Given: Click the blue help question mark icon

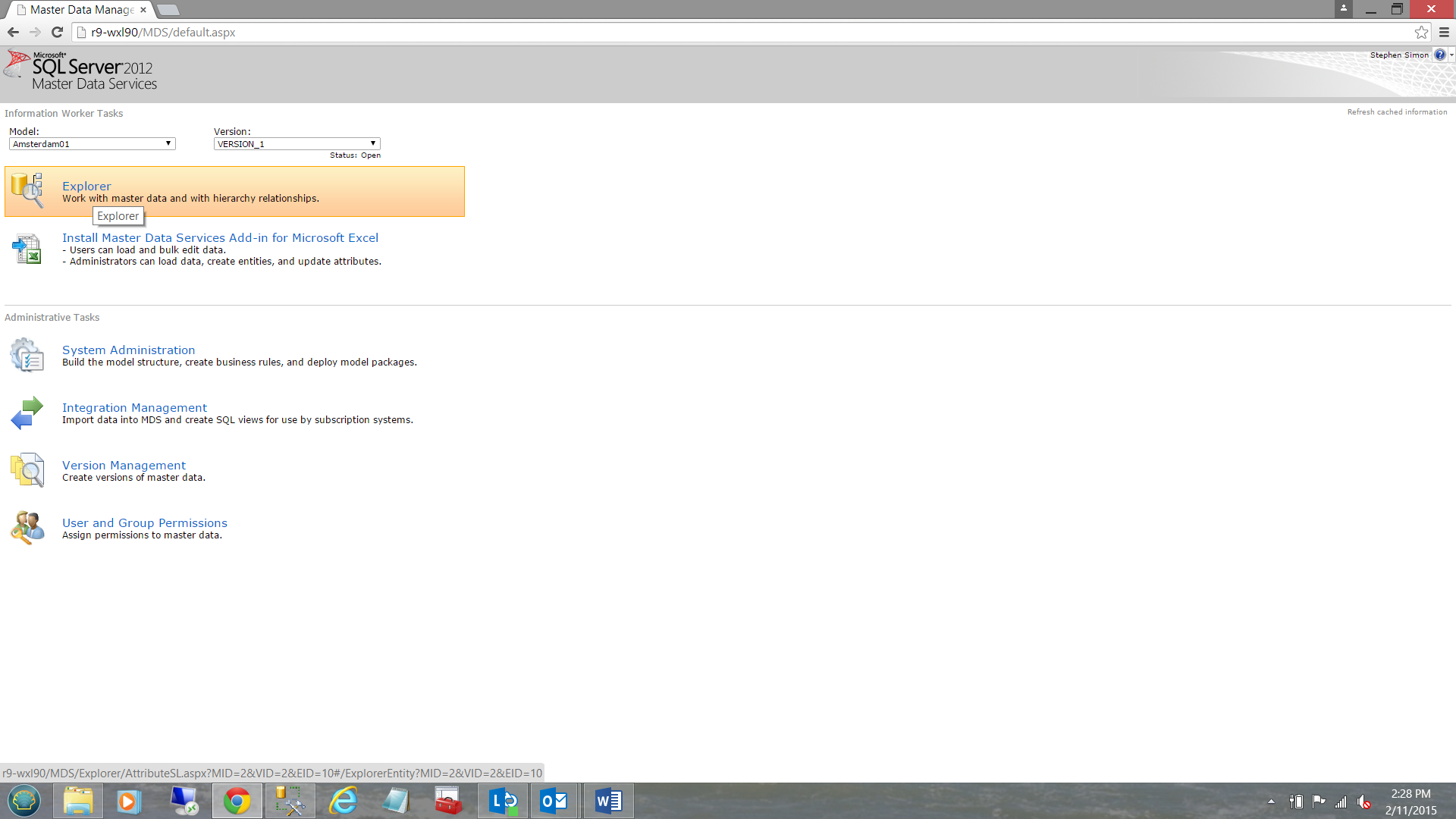Looking at the screenshot, I should click(x=1439, y=55).
